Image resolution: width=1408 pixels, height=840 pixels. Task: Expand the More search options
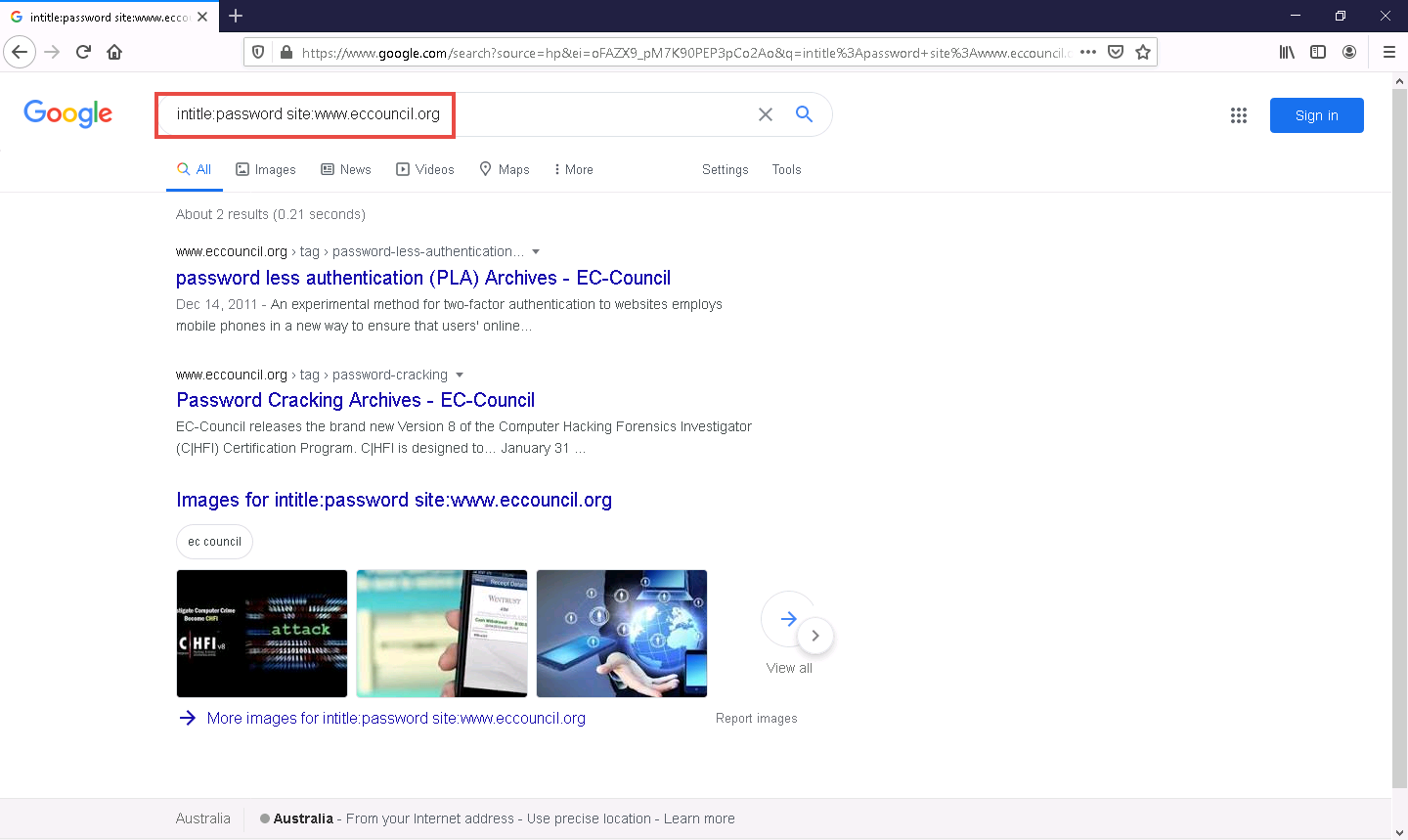pyautogui.click(x=574, y=169)
